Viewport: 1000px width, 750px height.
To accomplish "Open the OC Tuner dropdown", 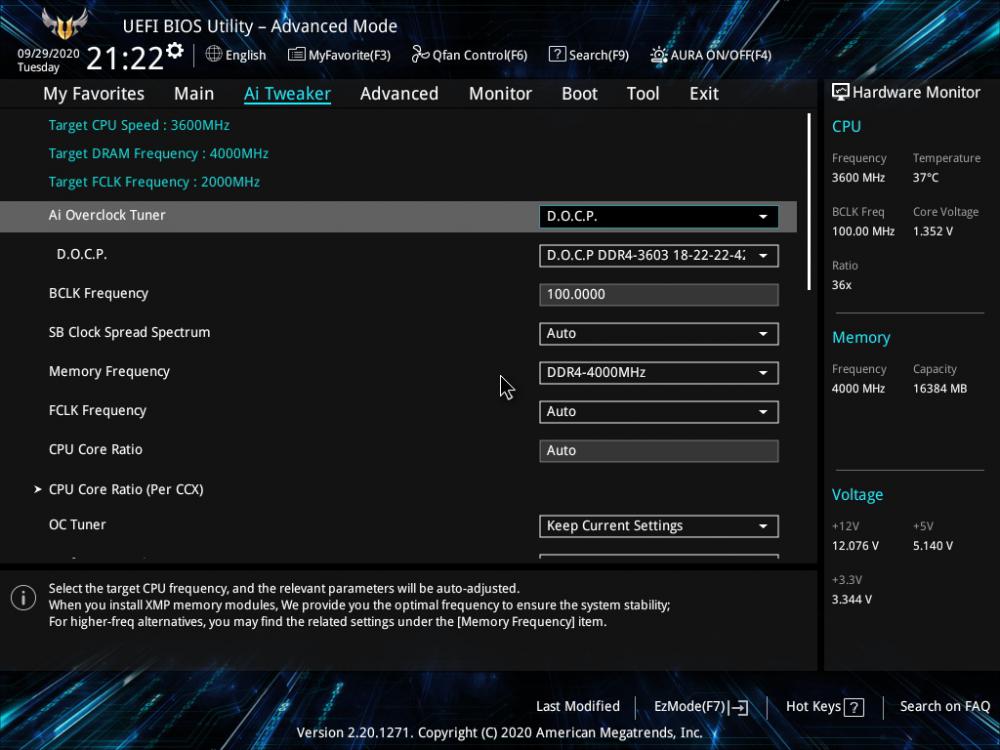I will tap(659, 526).
